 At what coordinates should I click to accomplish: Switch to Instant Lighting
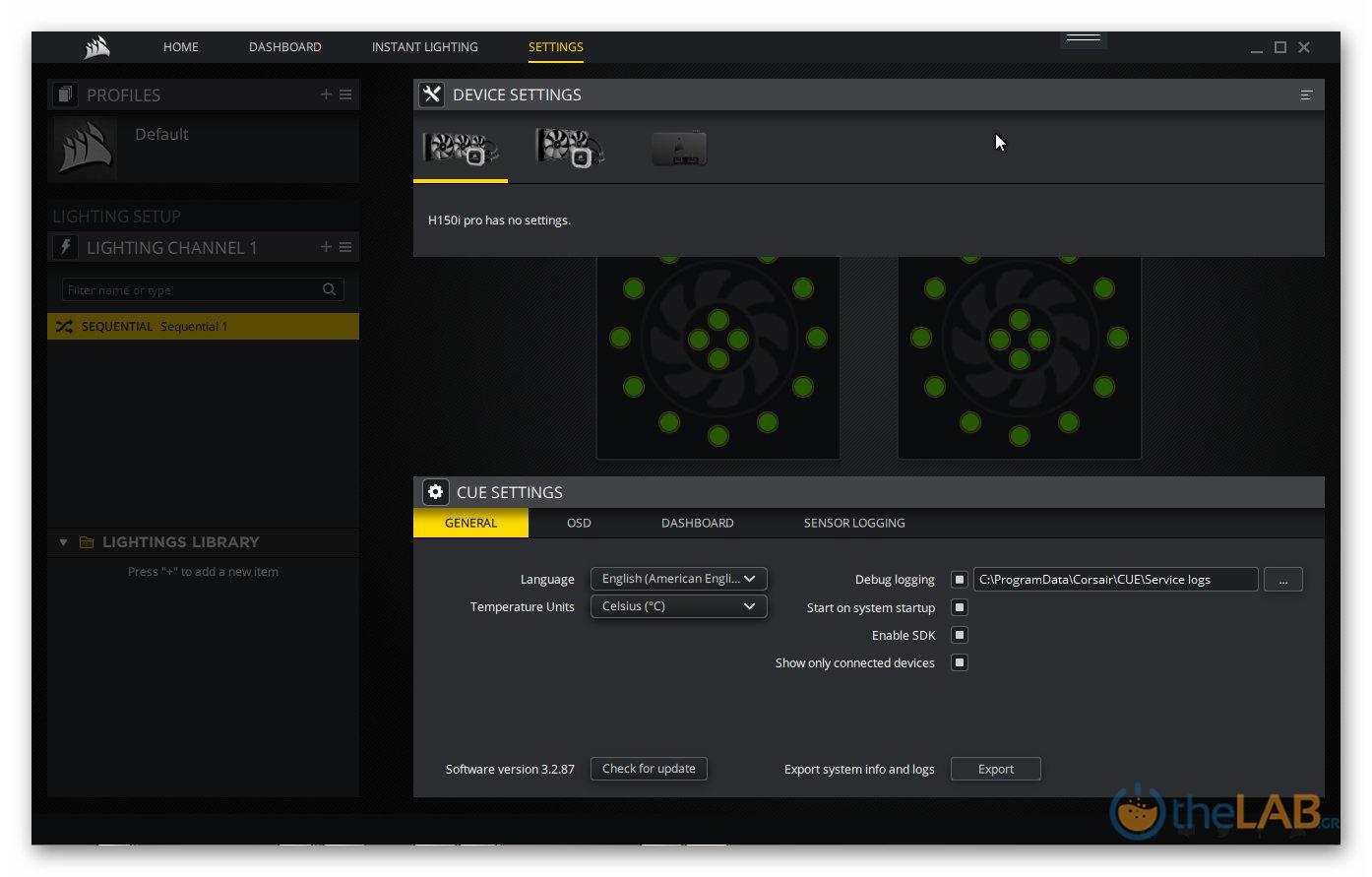[425, 47]
